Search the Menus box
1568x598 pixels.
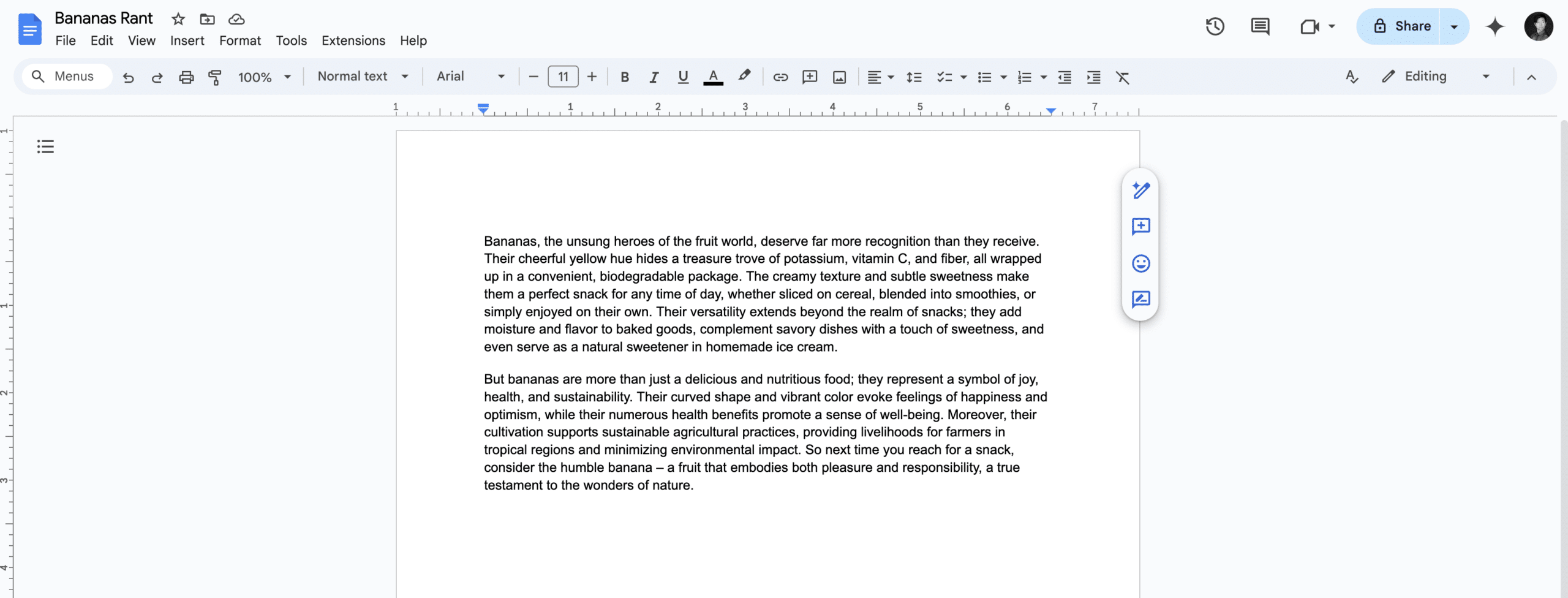(67, 77)
